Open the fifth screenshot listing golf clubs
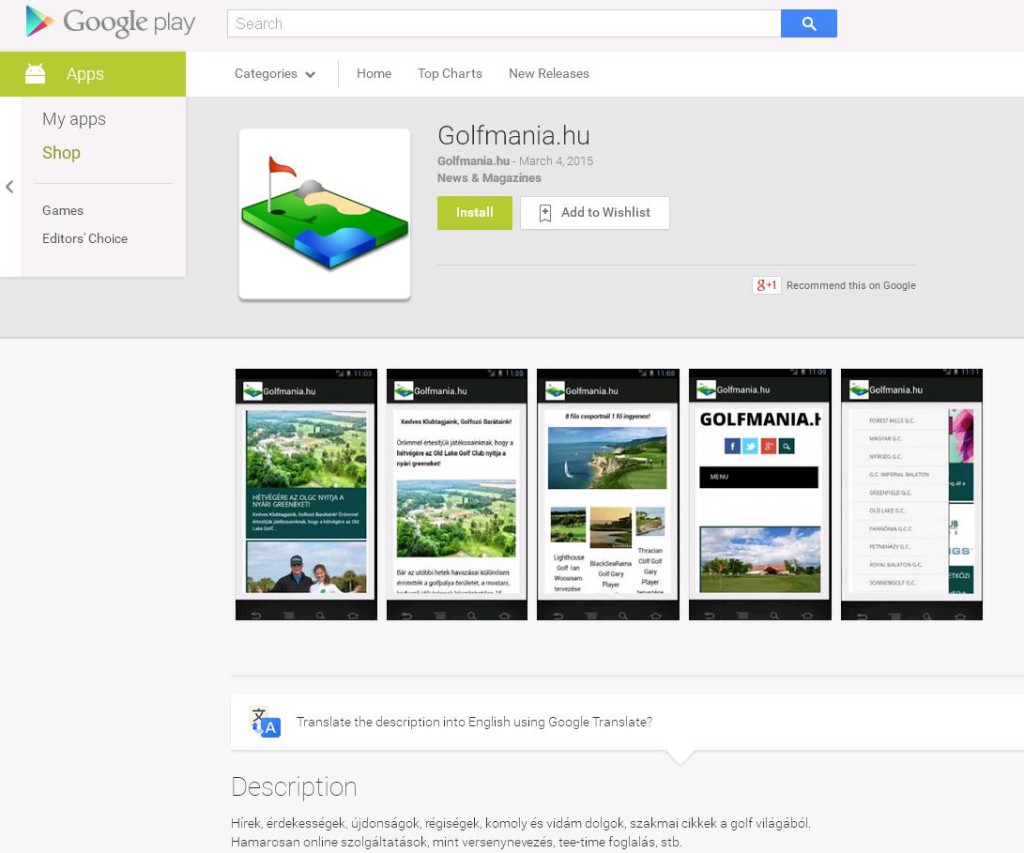Screen dimensions: 1024x853 tap(912, 494)
